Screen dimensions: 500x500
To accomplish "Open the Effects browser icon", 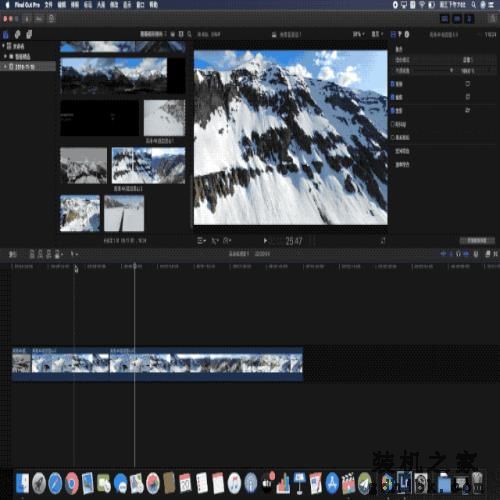I will [488, 254].
